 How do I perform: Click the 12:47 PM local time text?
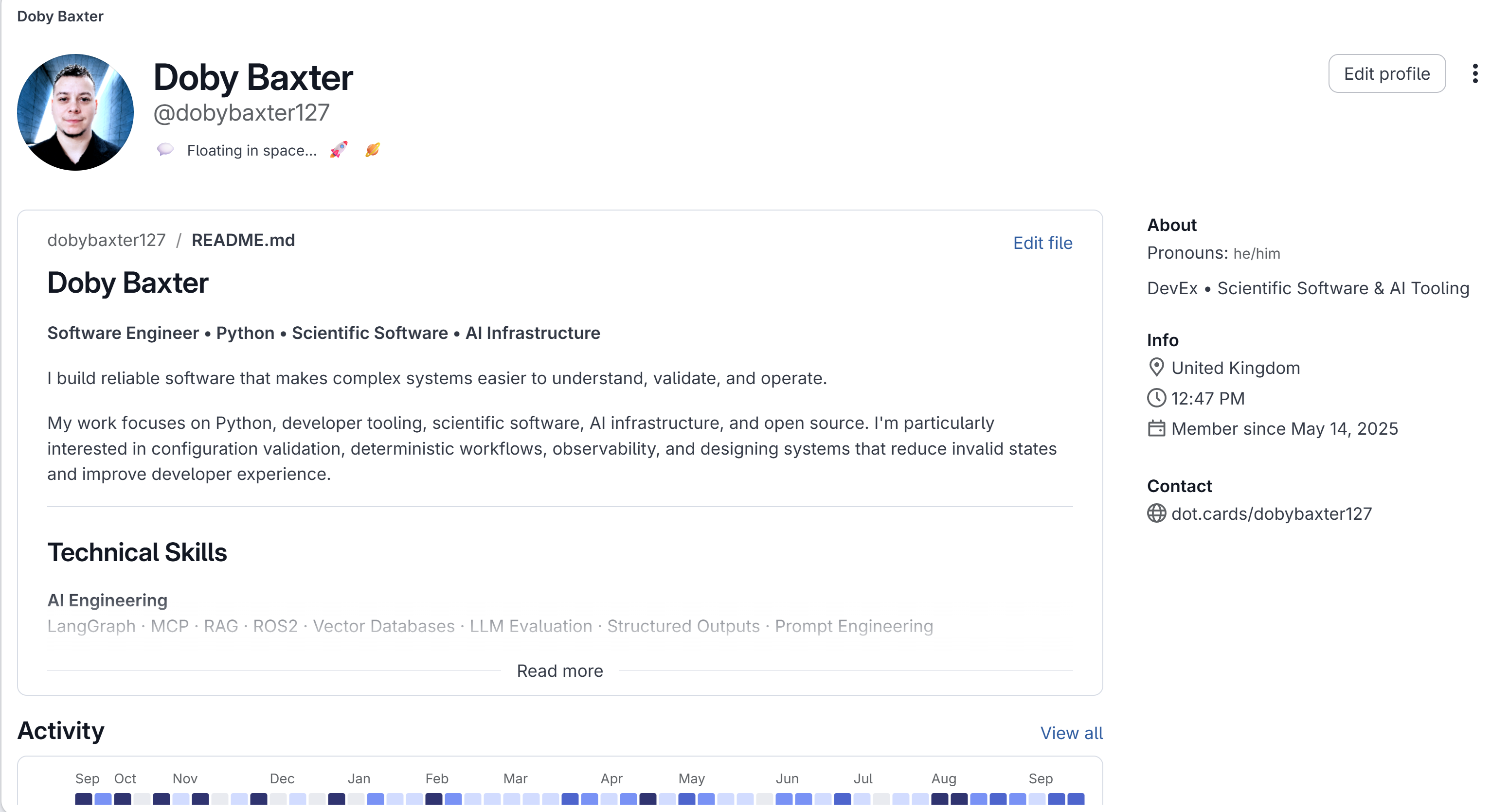tap(1207, 399)
